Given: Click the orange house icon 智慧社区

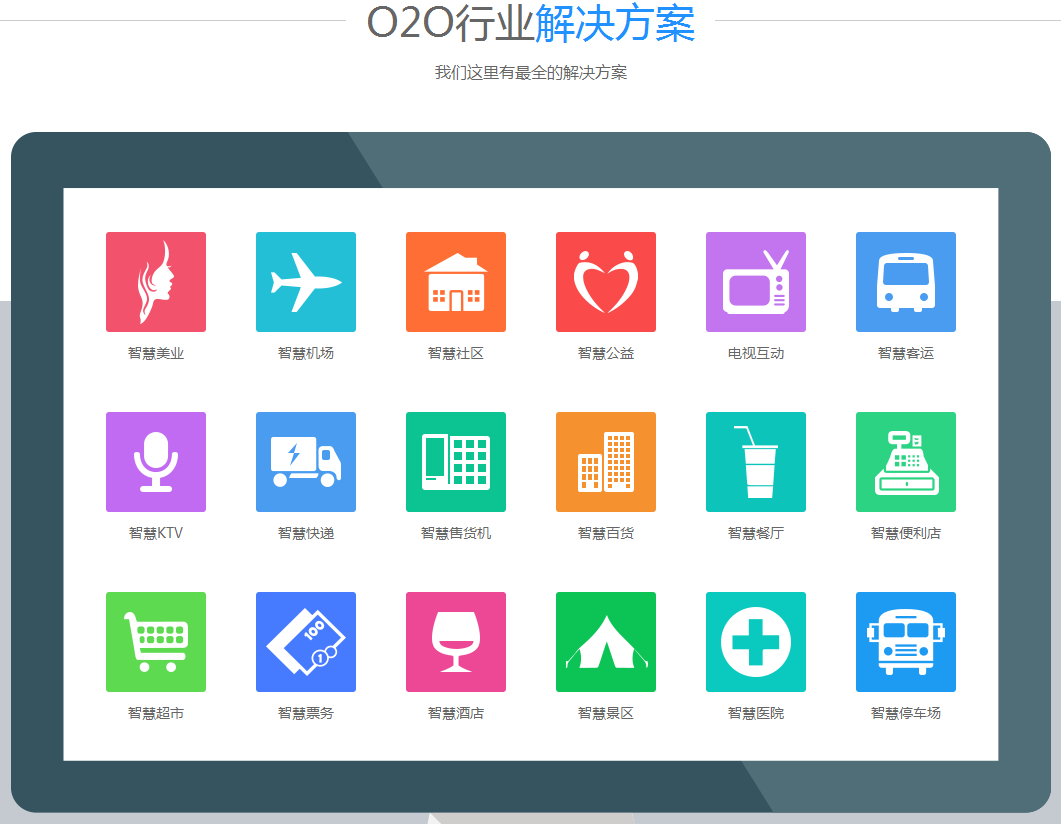Looking at the screenshot, I should (x=456, y=282).
